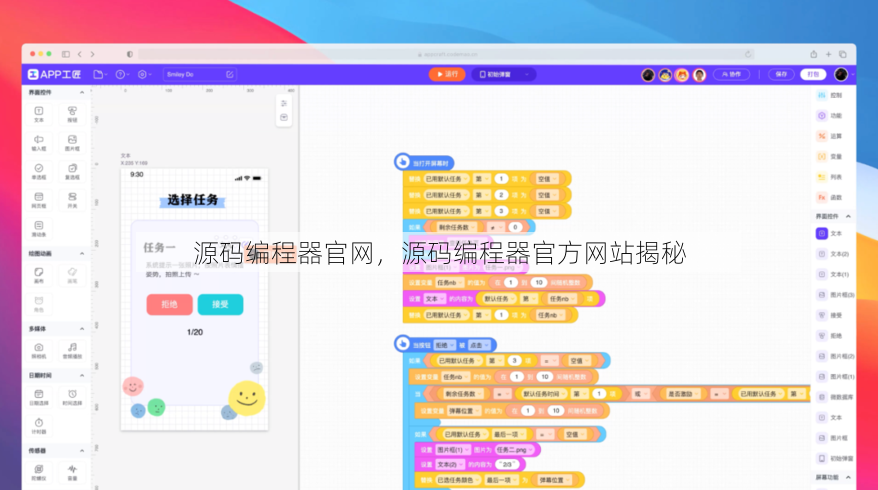
Task: Click the 拒绝 button in phone preview
Action: [x=170, y=304]
